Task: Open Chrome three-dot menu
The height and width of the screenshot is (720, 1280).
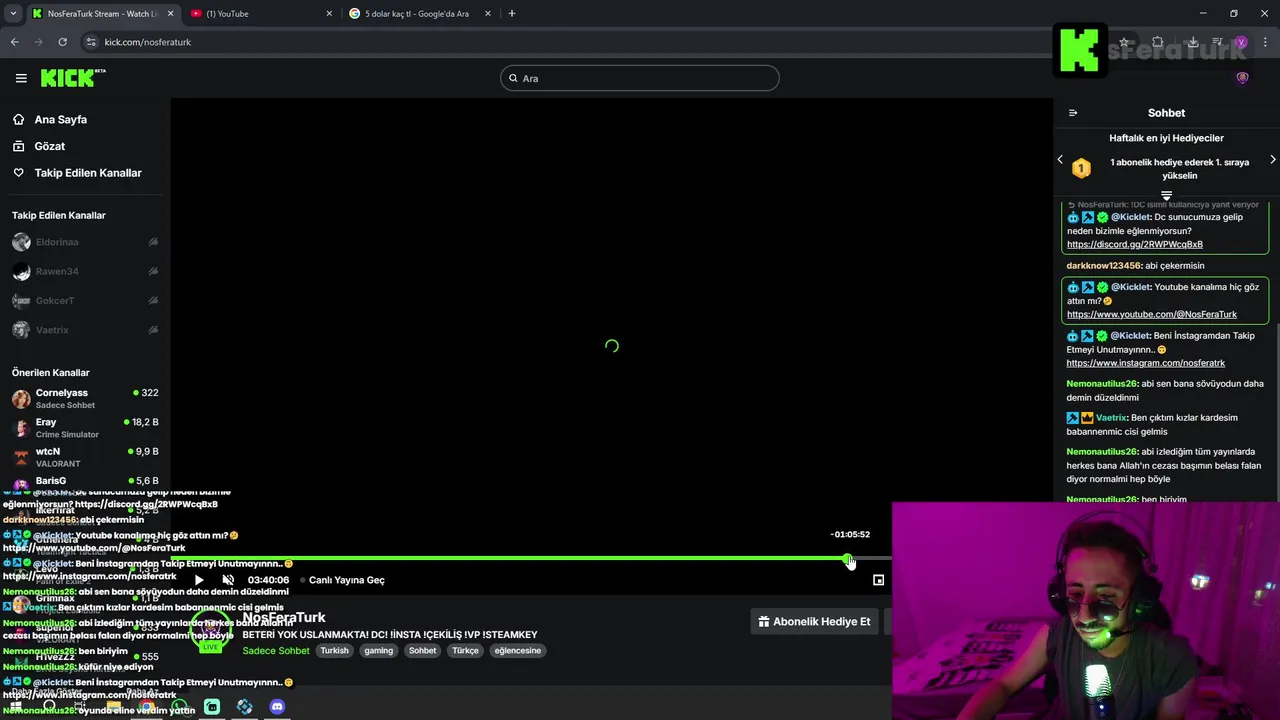Action: tap(1265, 42)
